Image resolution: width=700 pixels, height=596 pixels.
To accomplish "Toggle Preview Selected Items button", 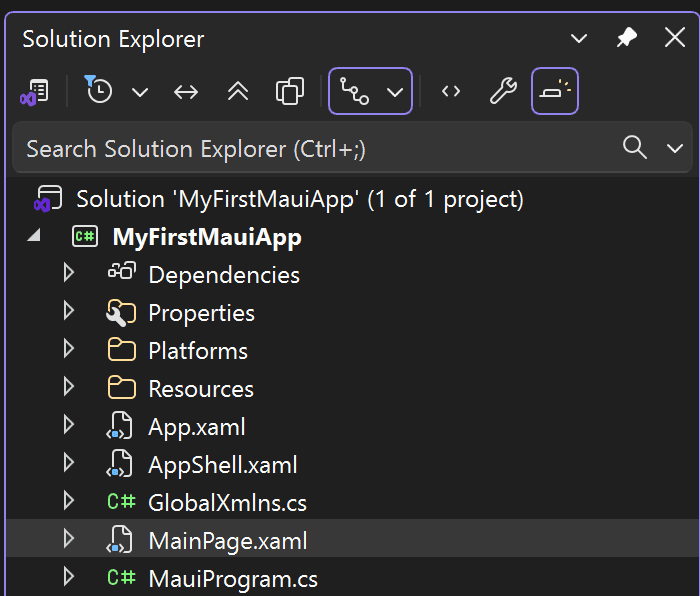I will tap(555, 91).
